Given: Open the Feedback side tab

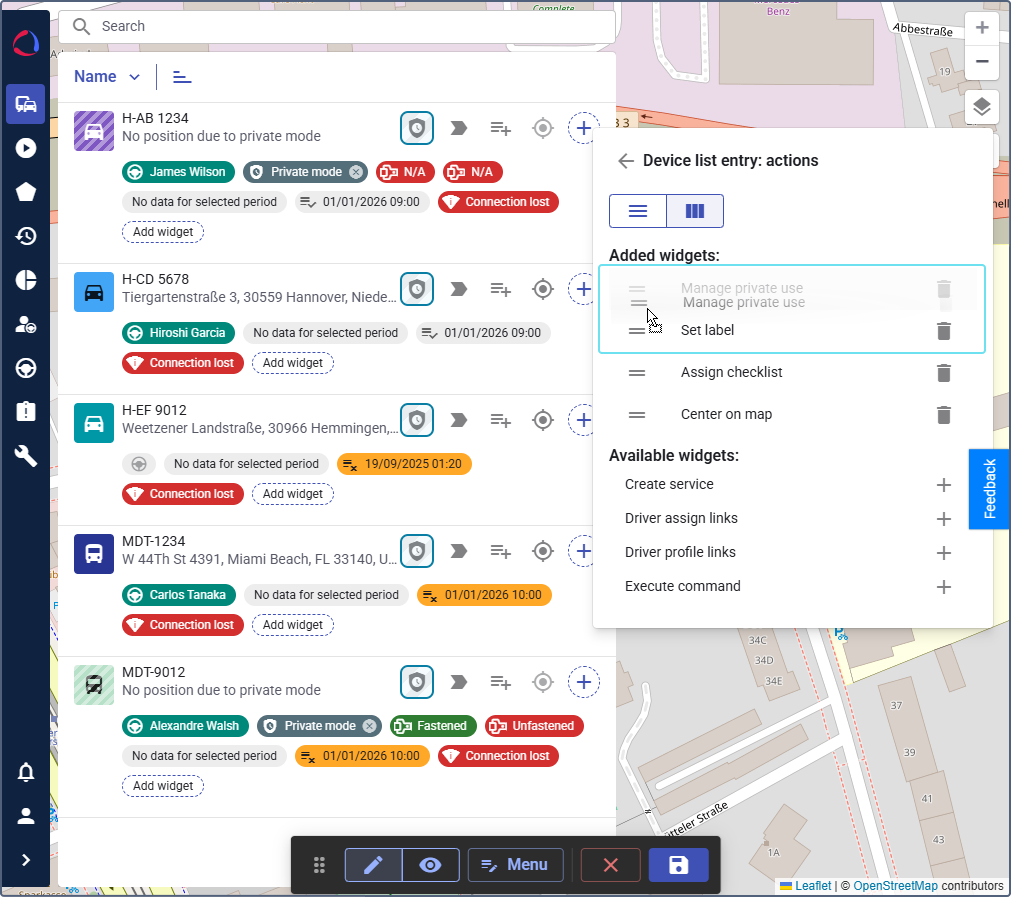Looking at the screenshot, I should point(990,489).
